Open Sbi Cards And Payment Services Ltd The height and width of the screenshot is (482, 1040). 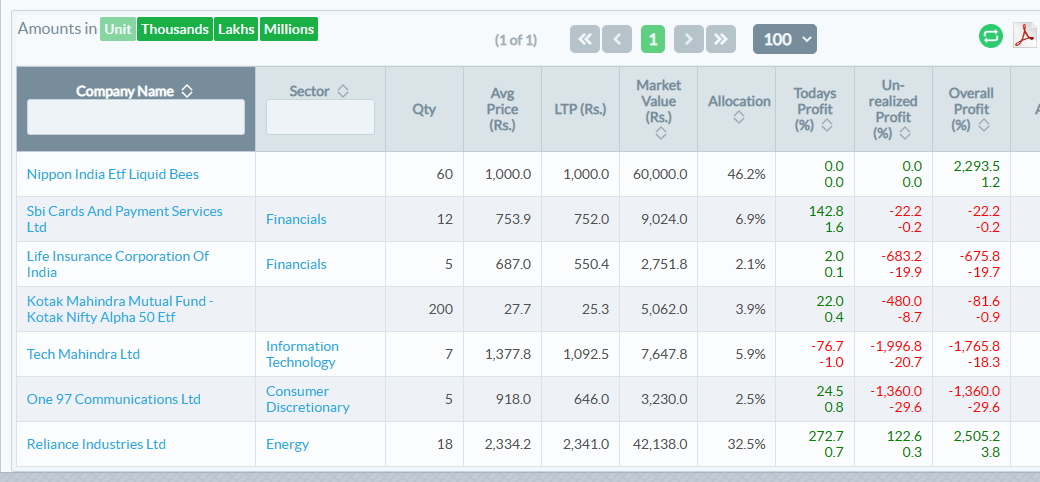[x=125, y=219]
